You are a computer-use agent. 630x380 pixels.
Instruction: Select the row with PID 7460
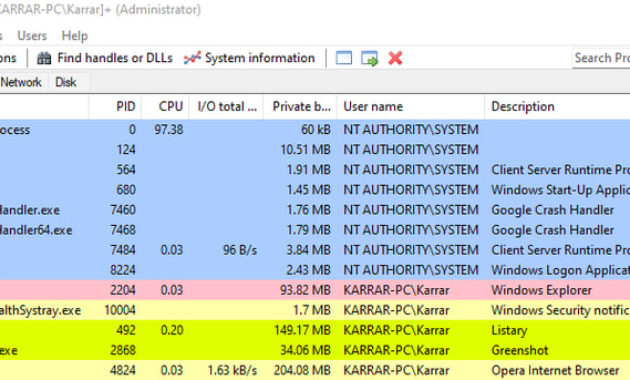tap(315, 210)
